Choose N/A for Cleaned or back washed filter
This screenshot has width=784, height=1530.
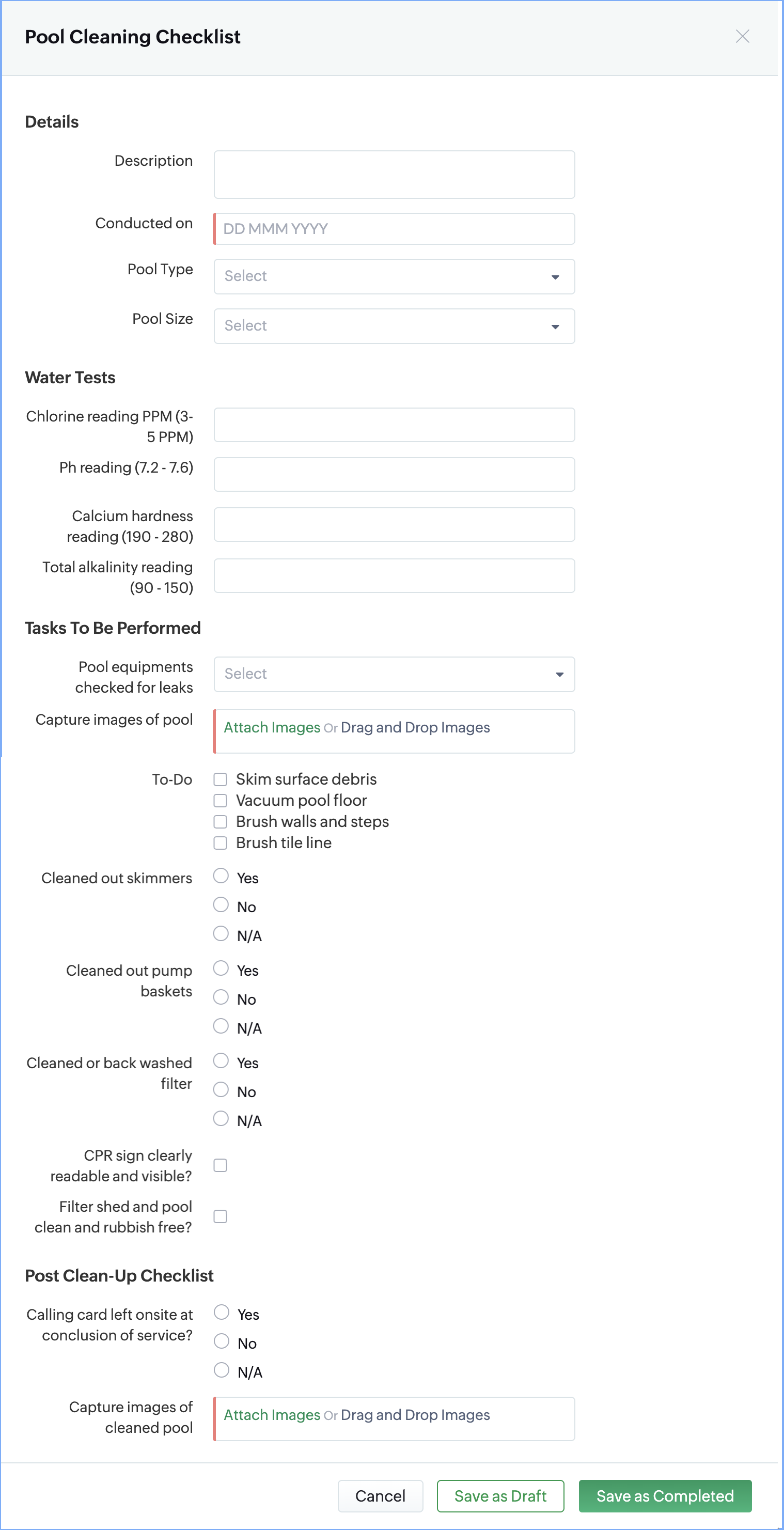coord(221,1118)
